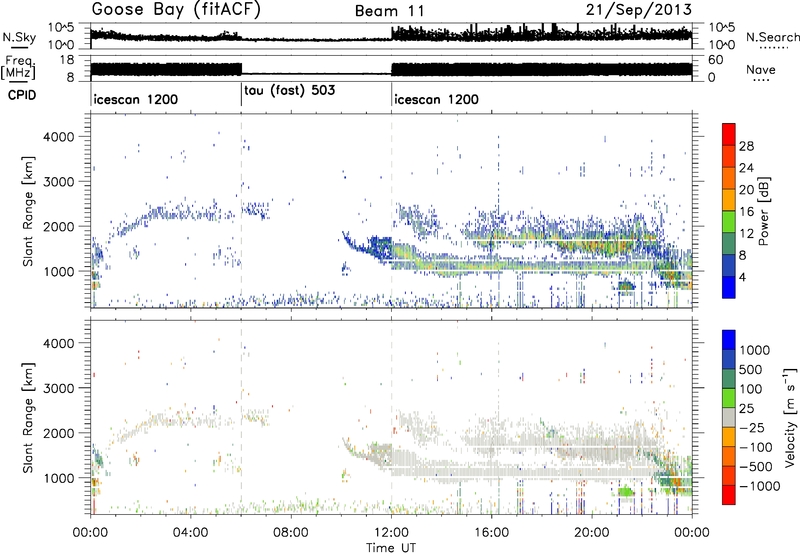The image size is (800, 554).
Task: Click the '-25' tick on Velocity colorbar
Action: (752, 427)
